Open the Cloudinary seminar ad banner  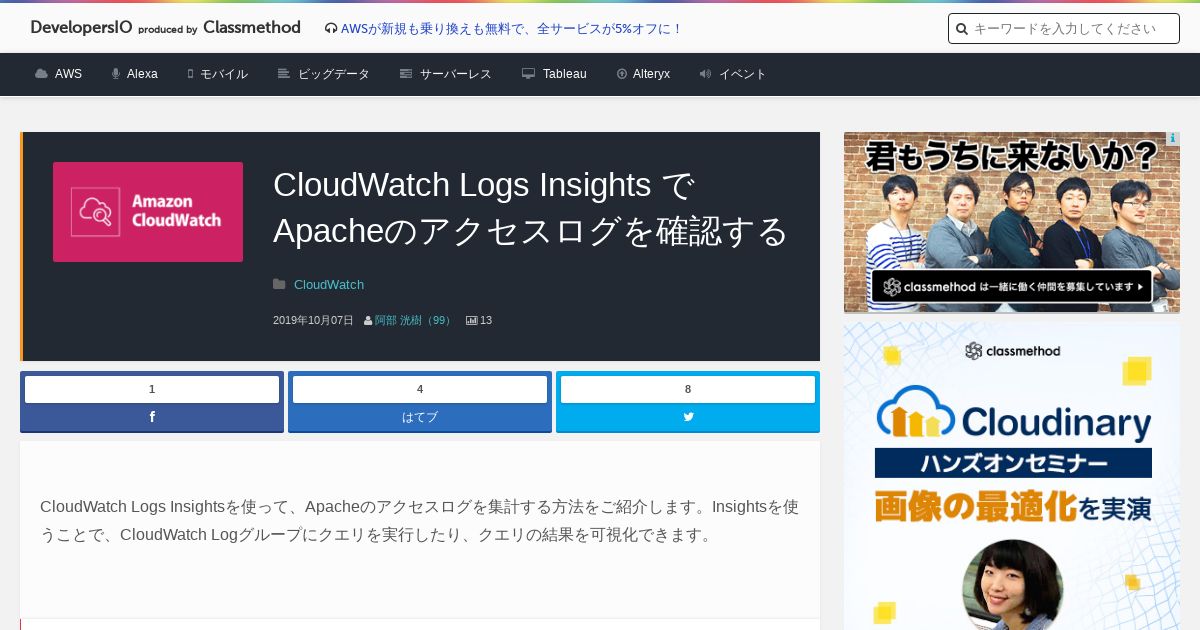pyautogui.click(x=1012, y=476)
